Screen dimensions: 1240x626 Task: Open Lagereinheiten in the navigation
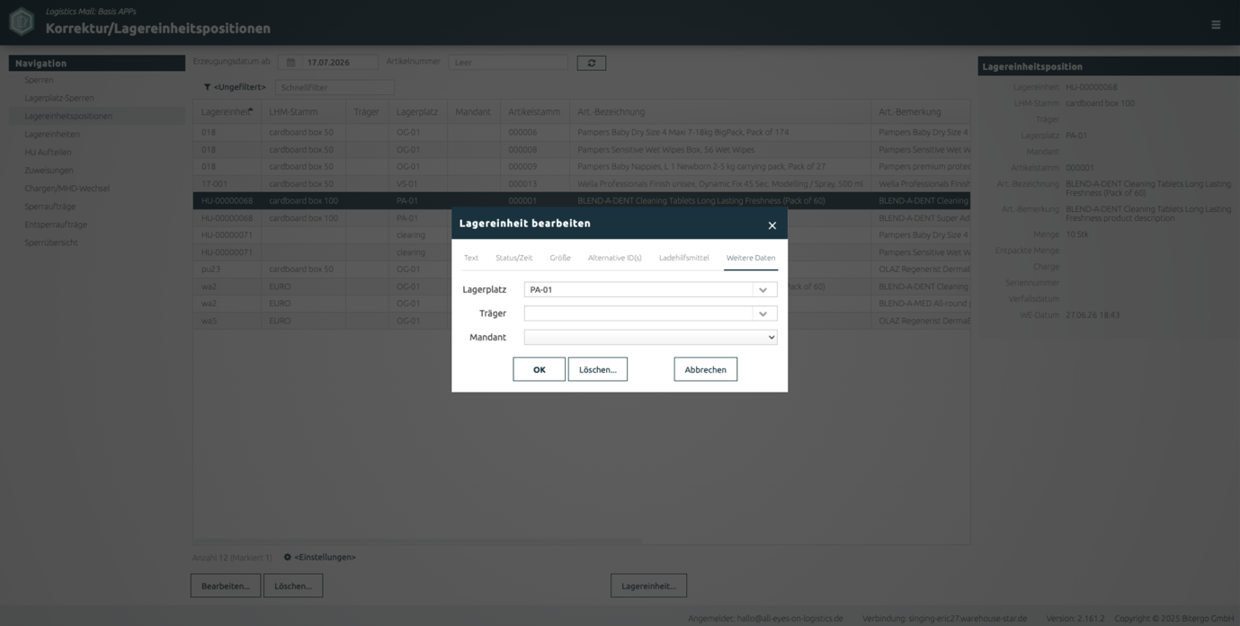(x=52, y=134)
